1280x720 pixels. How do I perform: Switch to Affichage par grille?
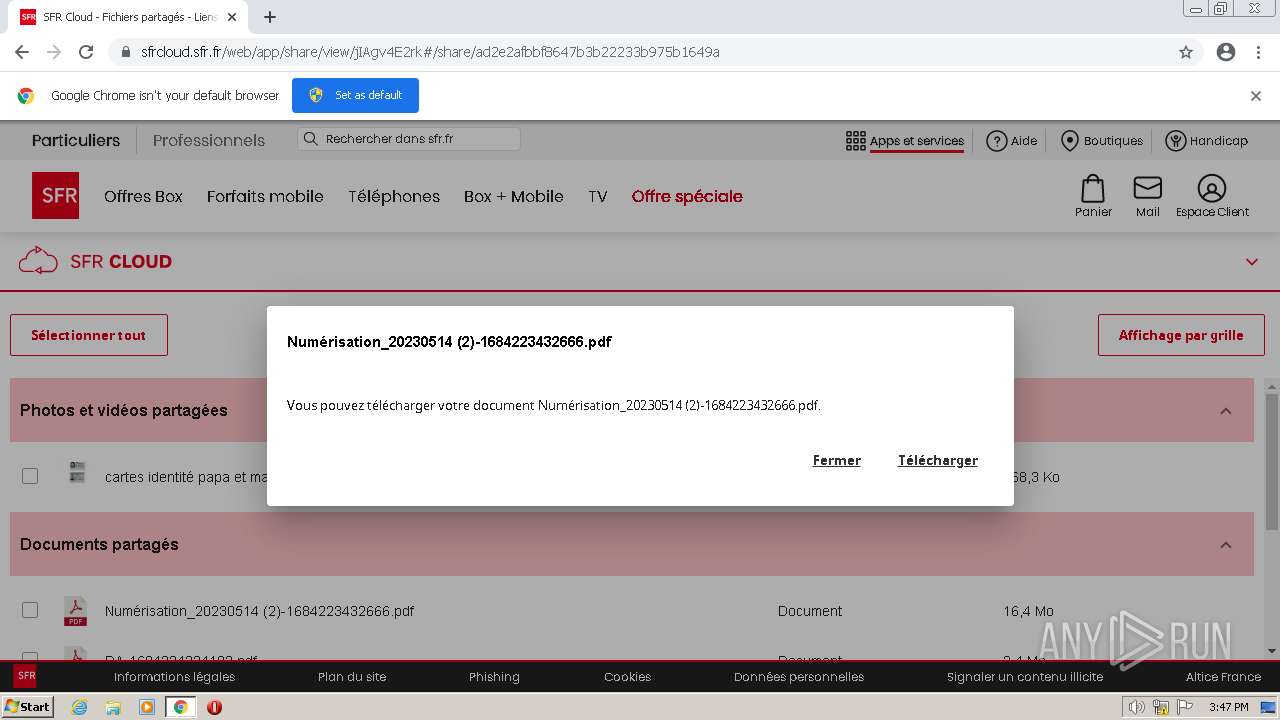(x=1181, y=335)
